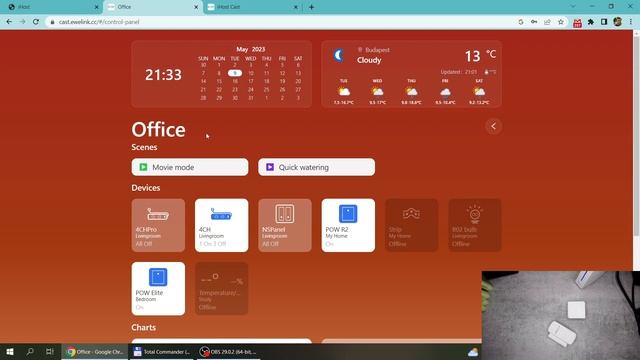Bookmark this page with the star icon
This screenshot has height=360, width=640.
click(561, 22)
